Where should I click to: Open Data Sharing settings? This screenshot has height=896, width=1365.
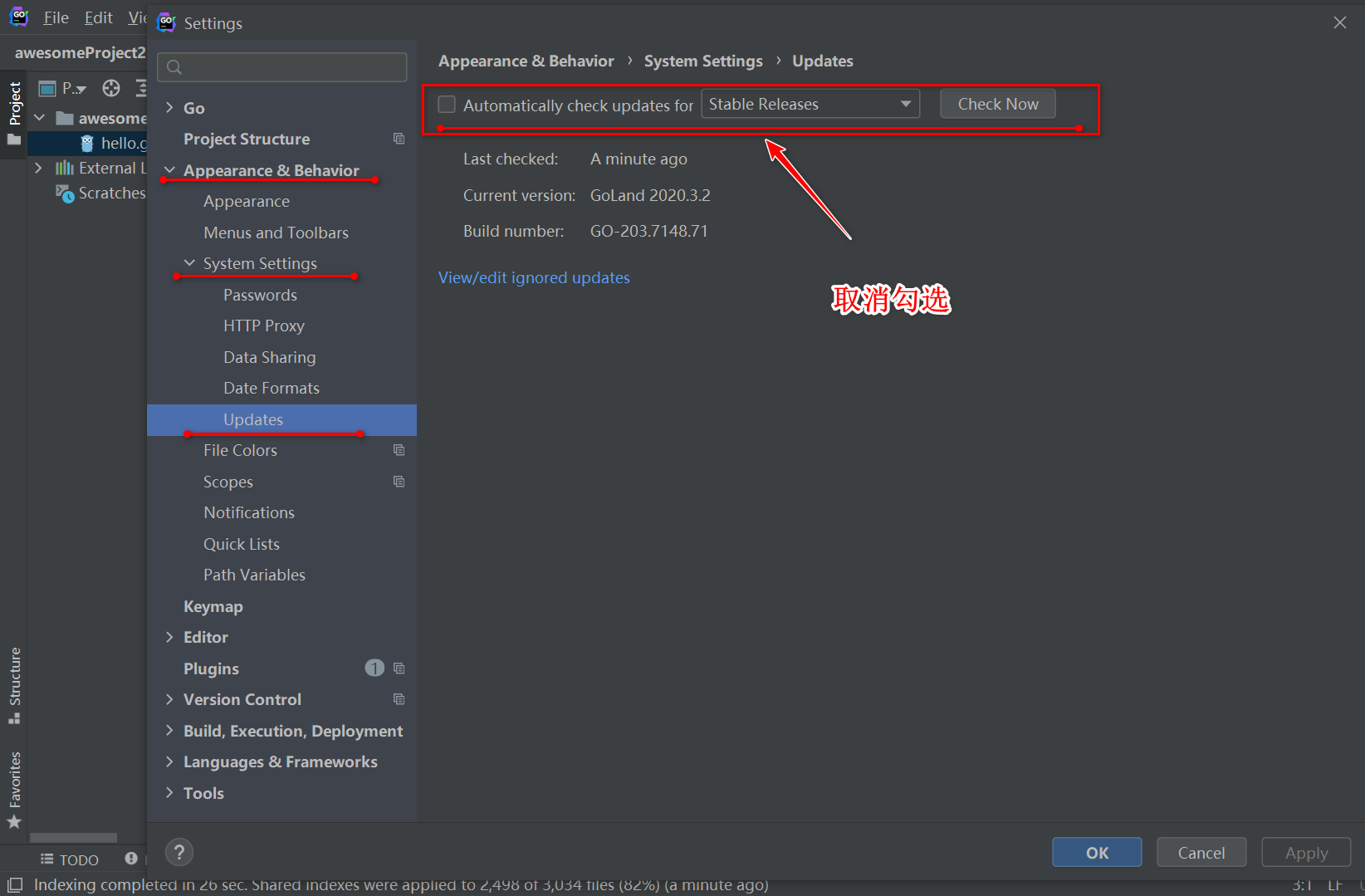pos(269,357)
